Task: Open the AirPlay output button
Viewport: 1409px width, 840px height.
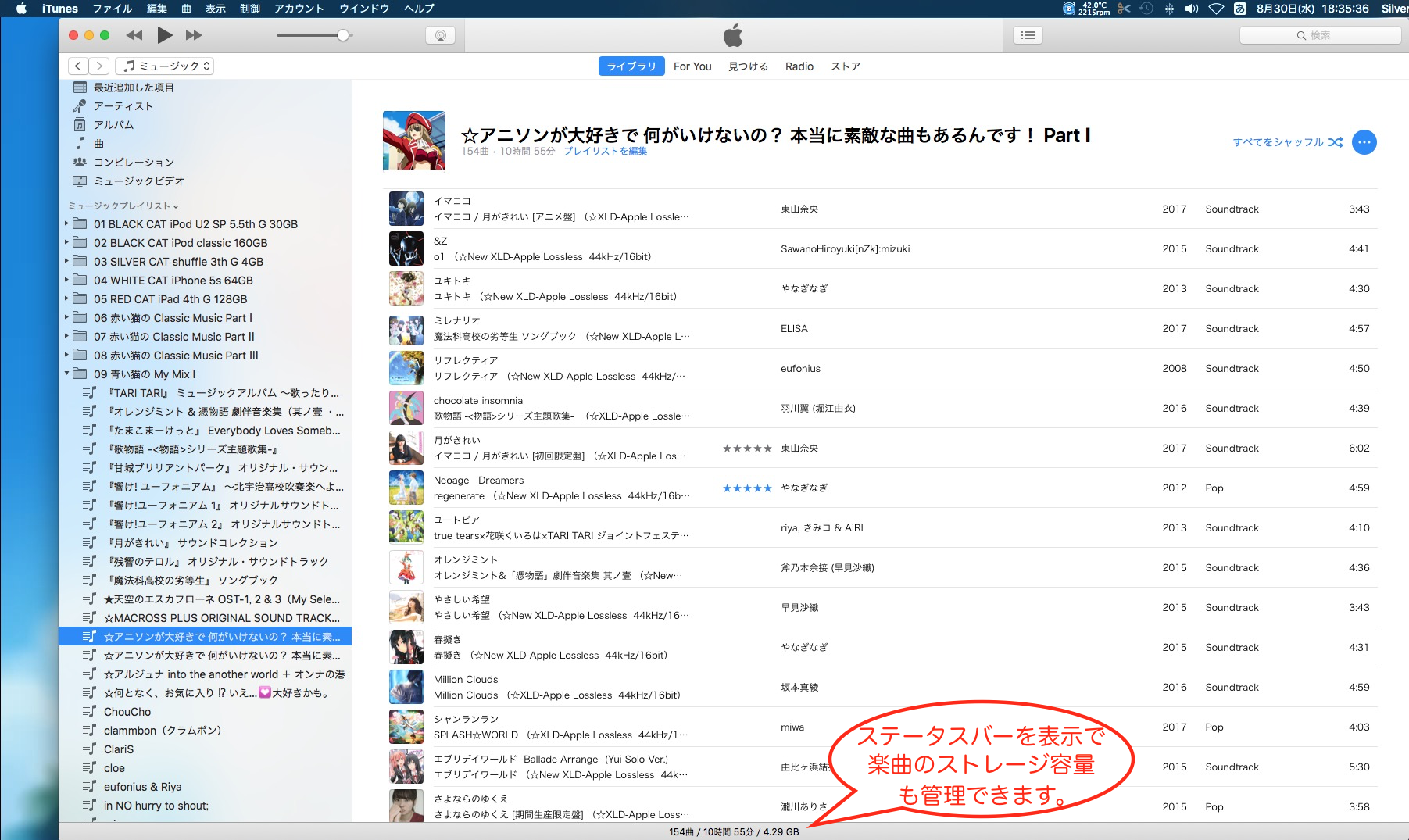Action: click(441, 35)
